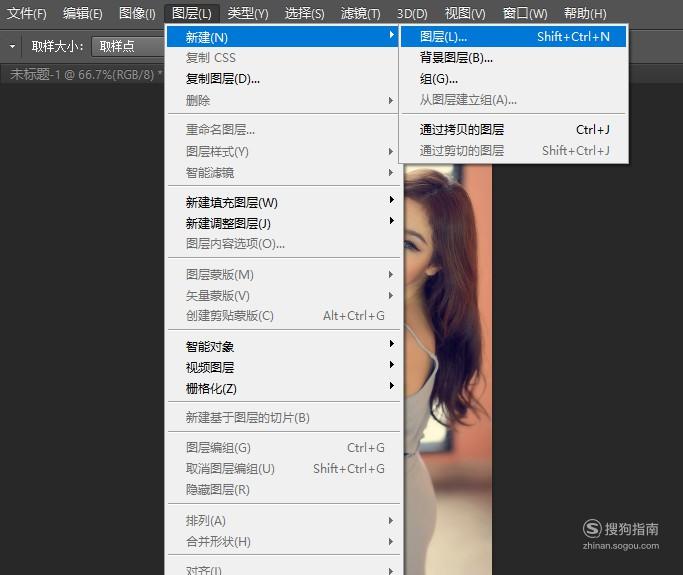Choose 创建剪贴蒙版(C) entry

point(283,316)
